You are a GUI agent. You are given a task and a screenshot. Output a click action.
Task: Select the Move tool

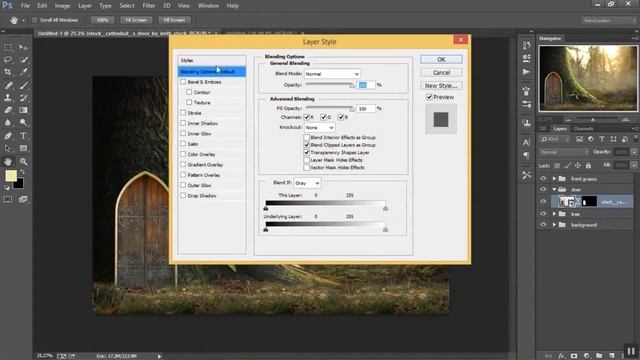click(23, 47)
